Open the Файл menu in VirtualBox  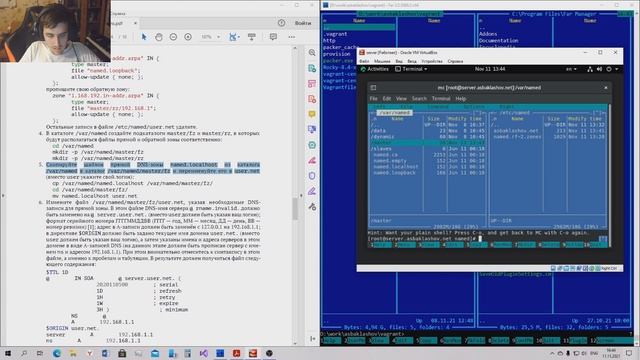click(364, 61)
